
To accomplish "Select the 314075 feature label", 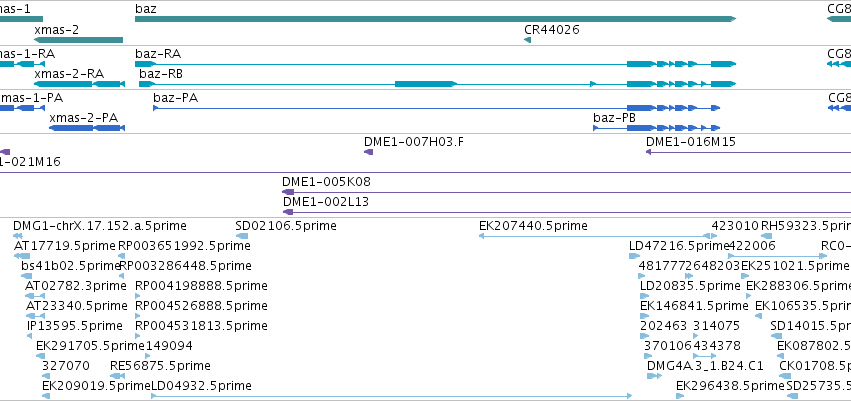I will point(716,326).
